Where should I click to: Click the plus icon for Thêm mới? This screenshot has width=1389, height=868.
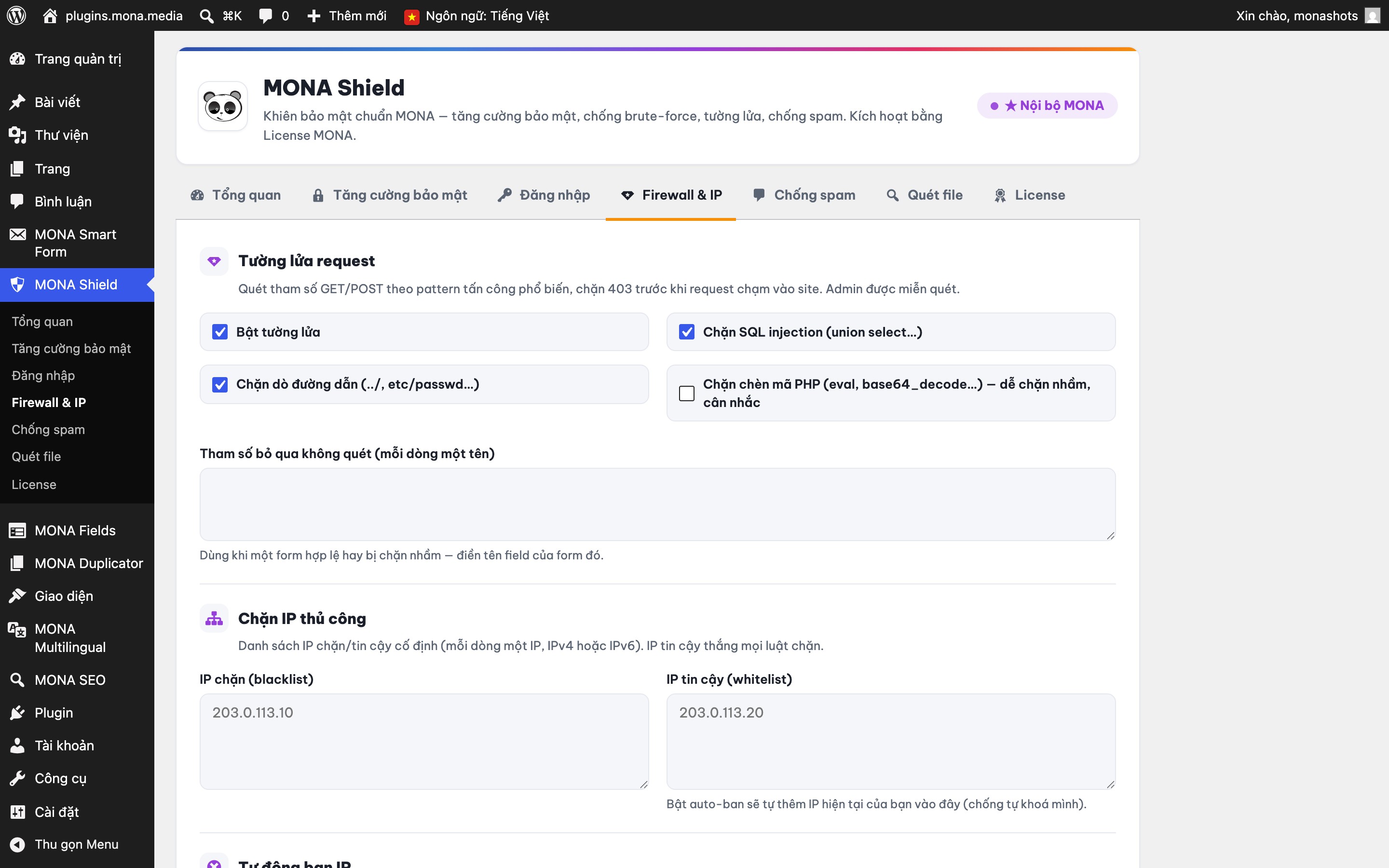[x=313, y=15]
